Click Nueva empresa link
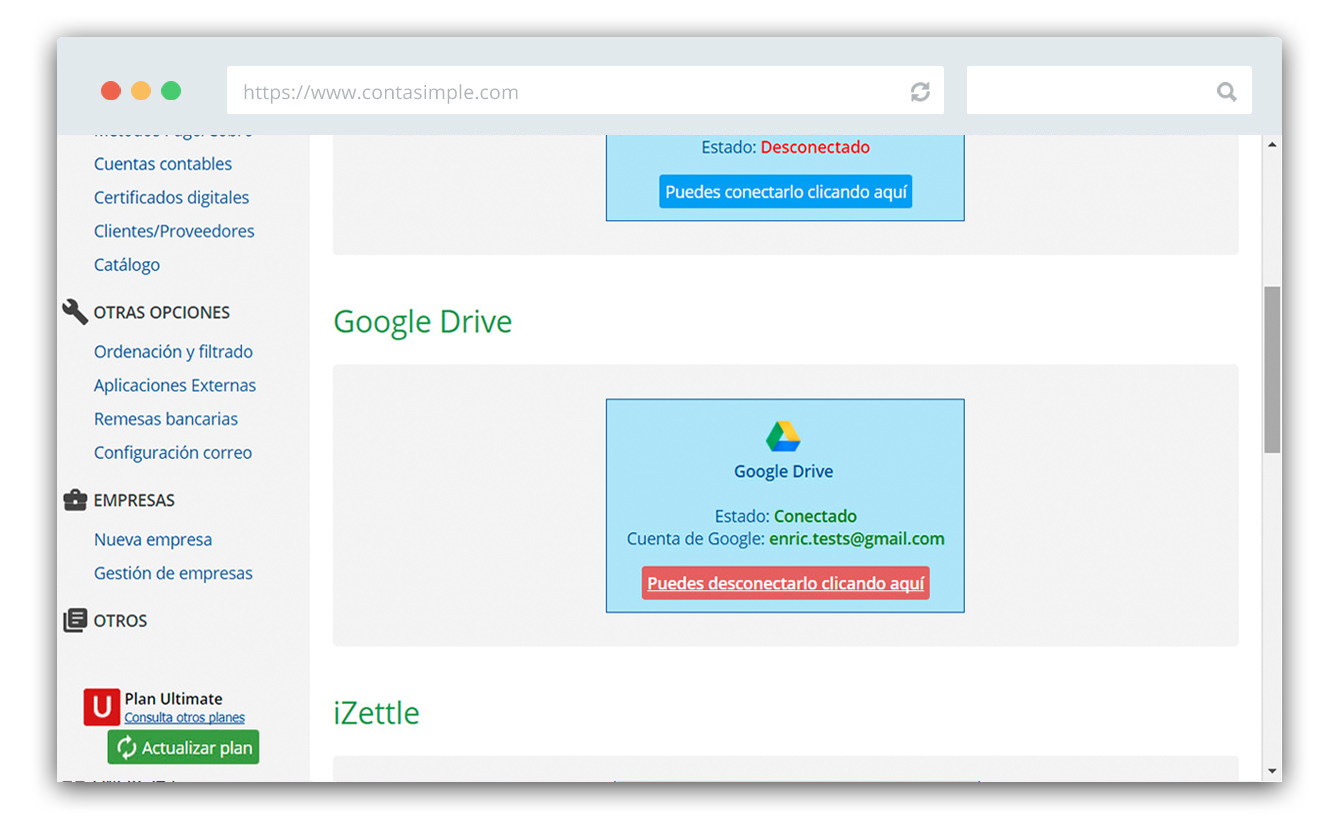Viewport: 1326px width, 829px height. pos(153,540)
